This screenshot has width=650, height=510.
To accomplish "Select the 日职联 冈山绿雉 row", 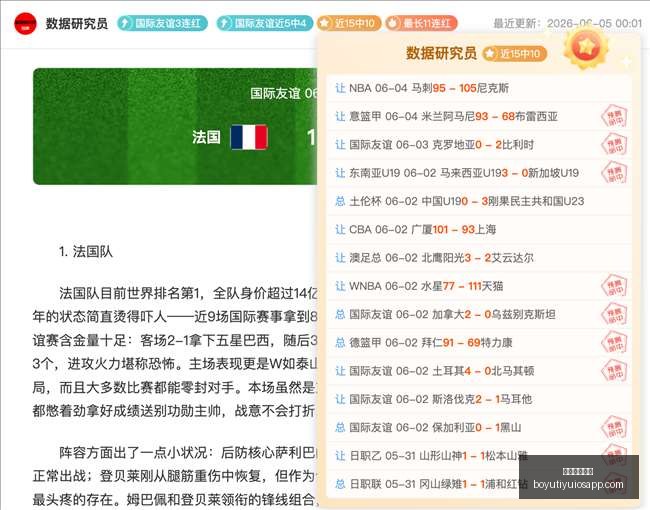I will pos(479,484).
